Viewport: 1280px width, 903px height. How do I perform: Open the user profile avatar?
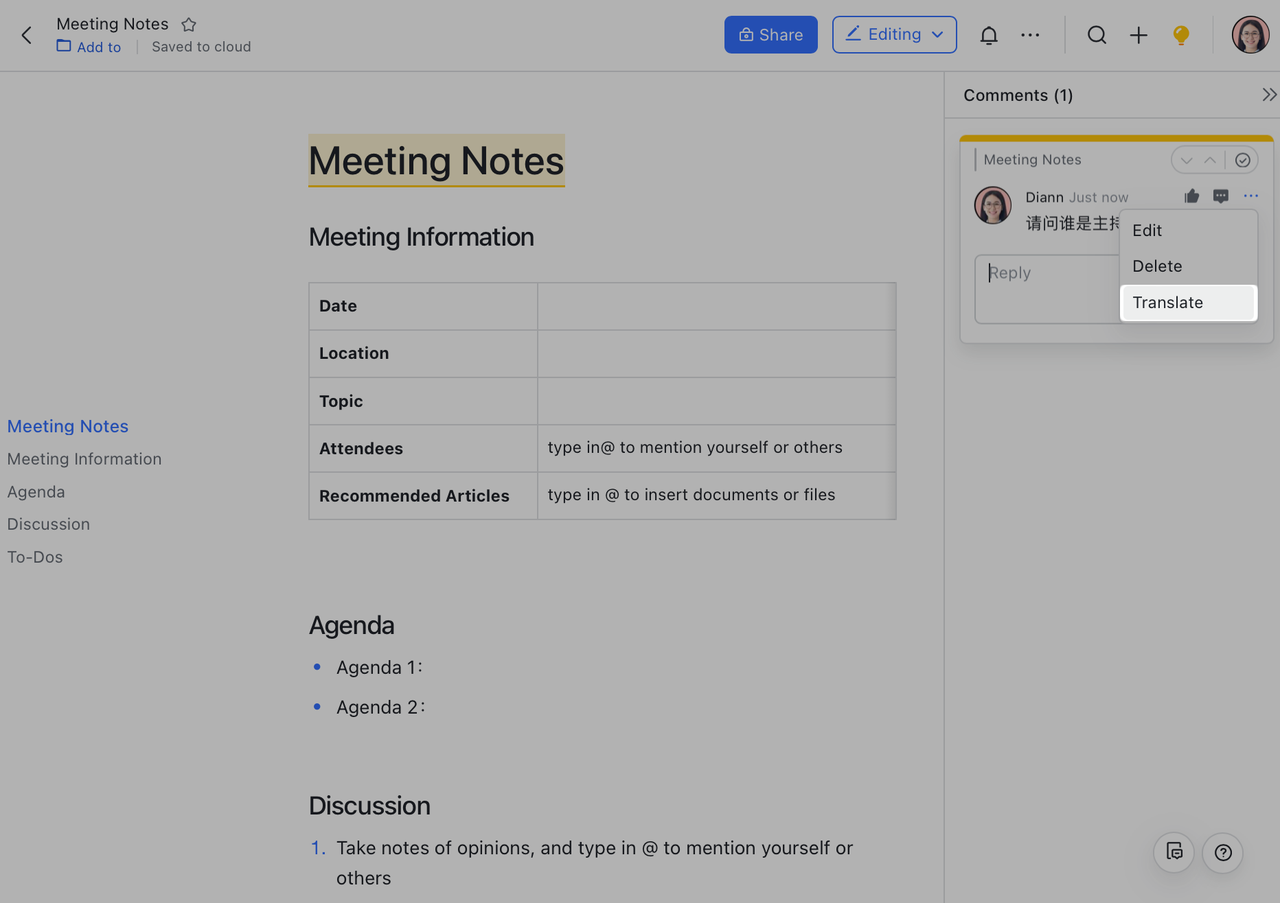(1249, 35)
